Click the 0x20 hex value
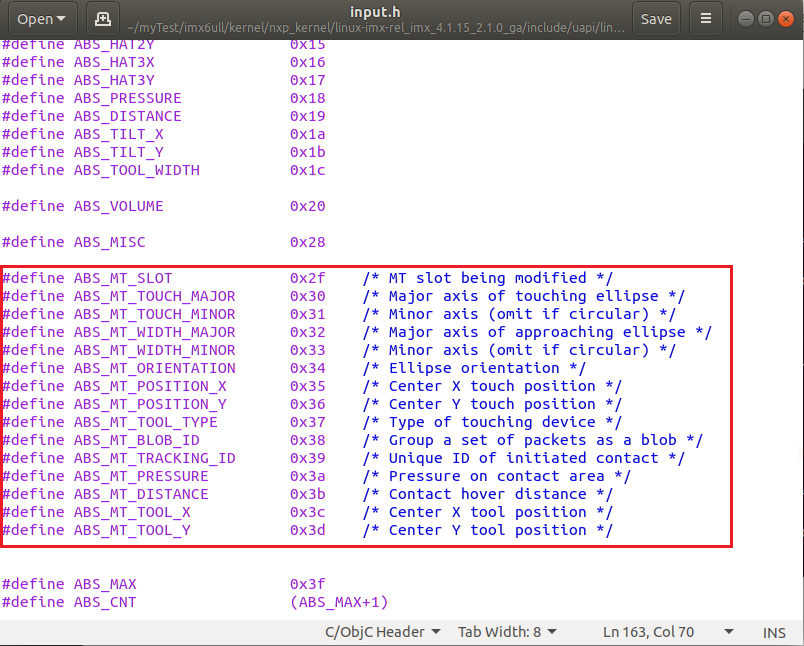The image size is (804, 646). (x=307, y=206)
